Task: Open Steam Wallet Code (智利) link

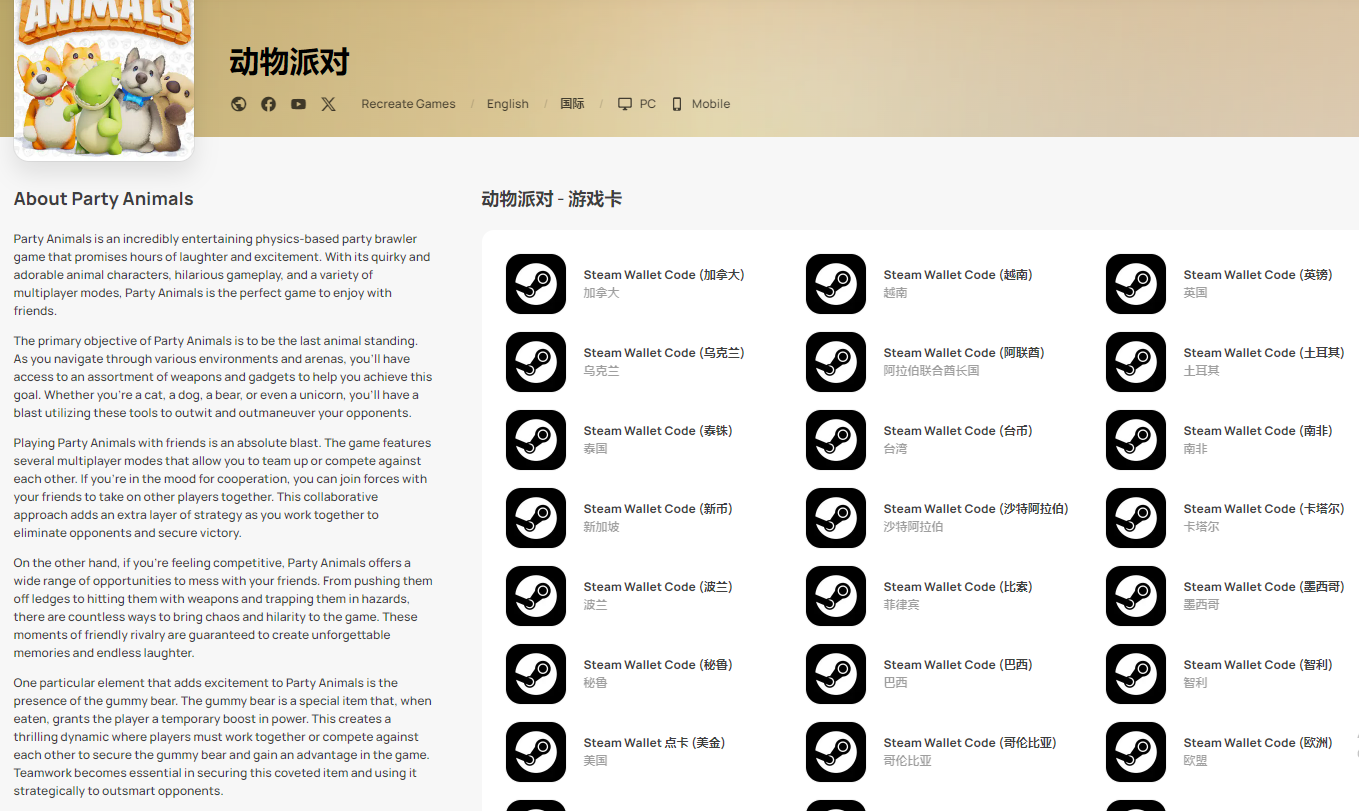Action: pyautogui.click(x=1258, y=665)
